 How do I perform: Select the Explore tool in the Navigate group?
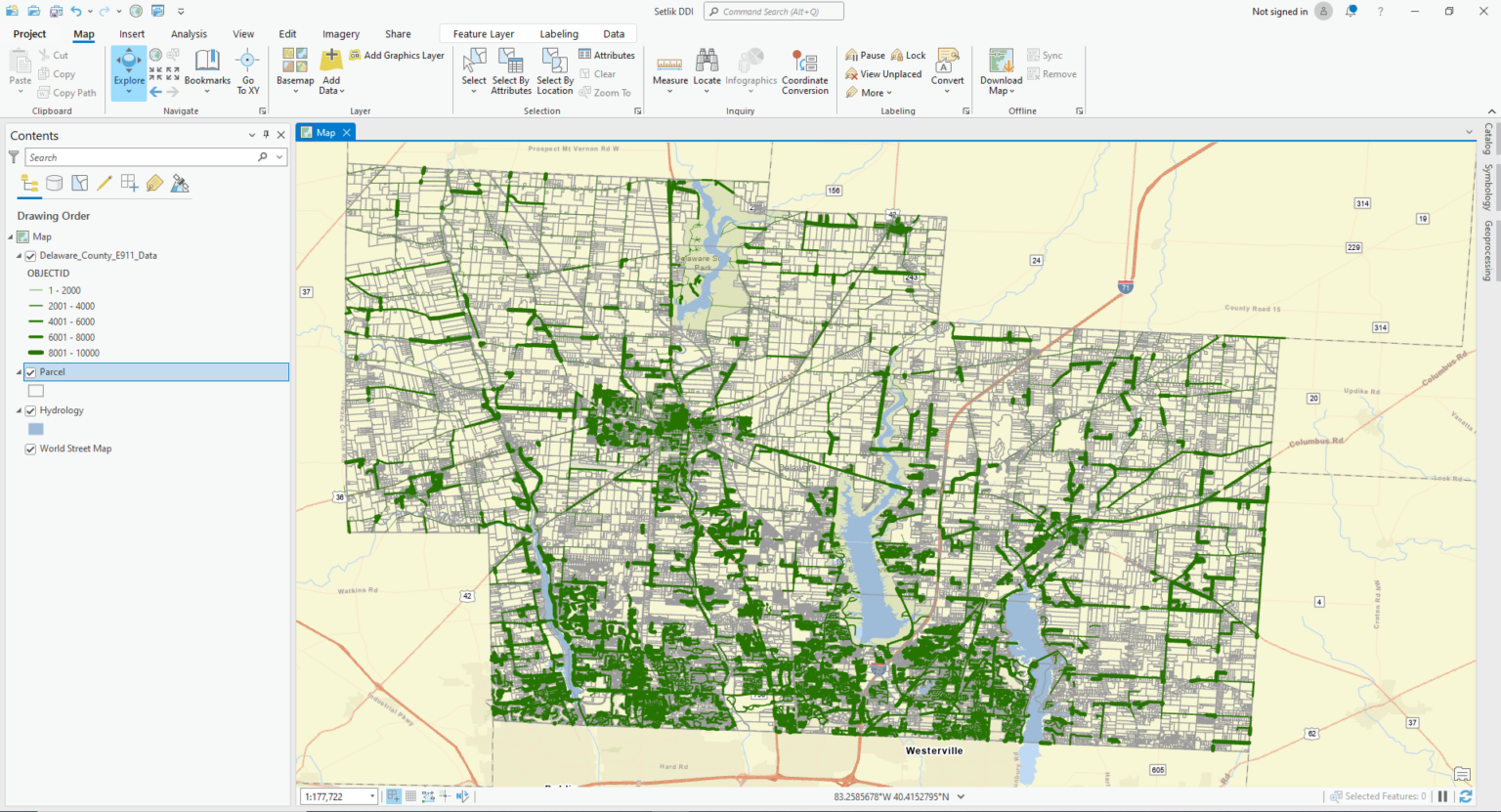(x=128, y=68)
